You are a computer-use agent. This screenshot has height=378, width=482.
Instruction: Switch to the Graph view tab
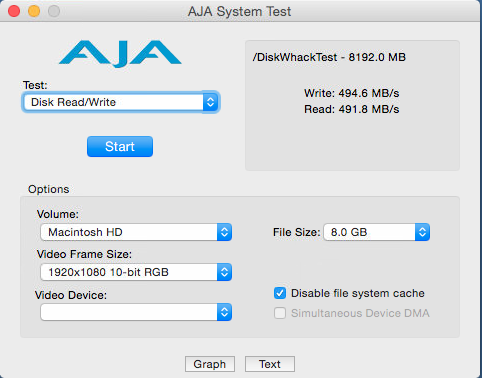coord(210,364)
